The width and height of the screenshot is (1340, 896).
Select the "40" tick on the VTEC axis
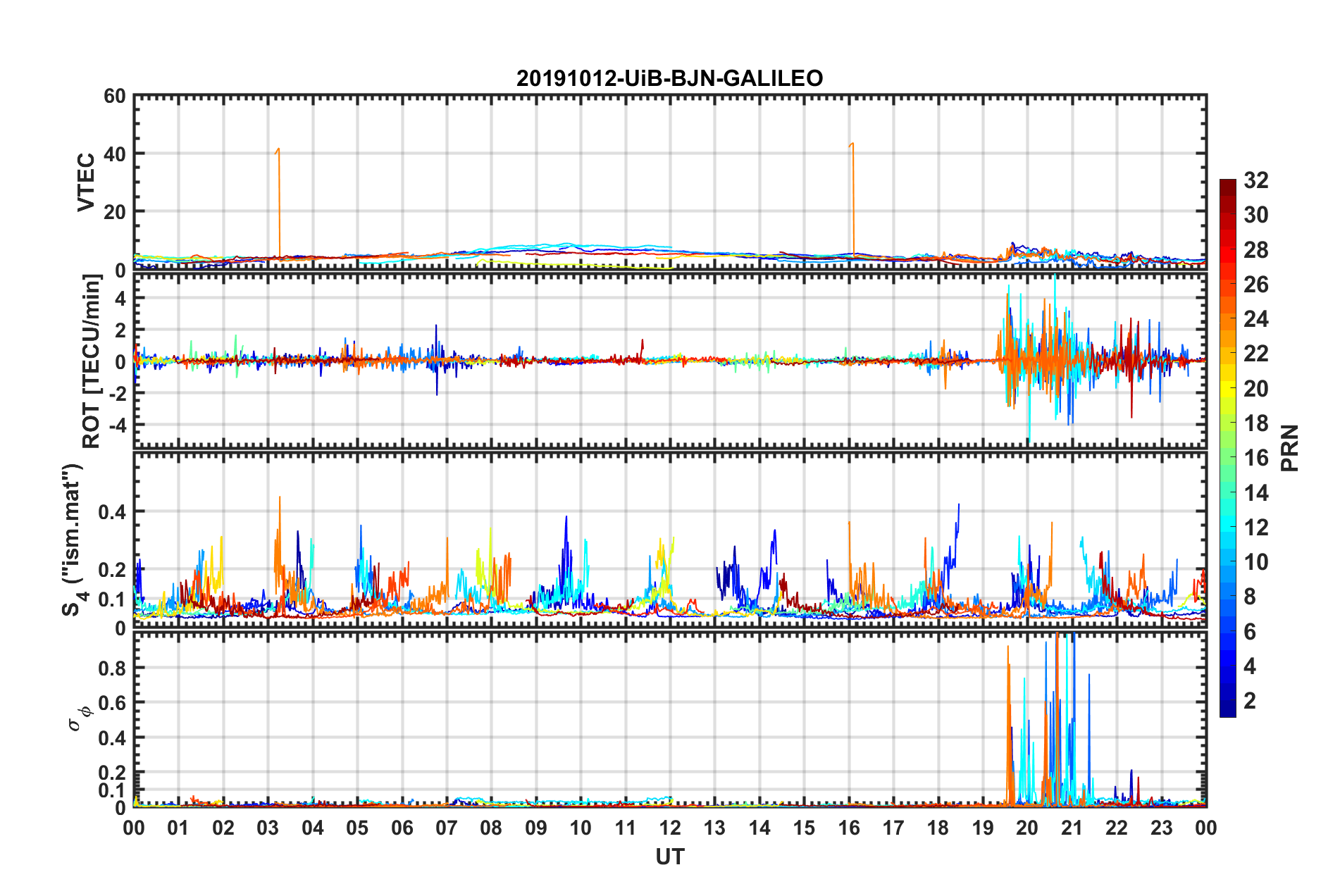point(115,154)
